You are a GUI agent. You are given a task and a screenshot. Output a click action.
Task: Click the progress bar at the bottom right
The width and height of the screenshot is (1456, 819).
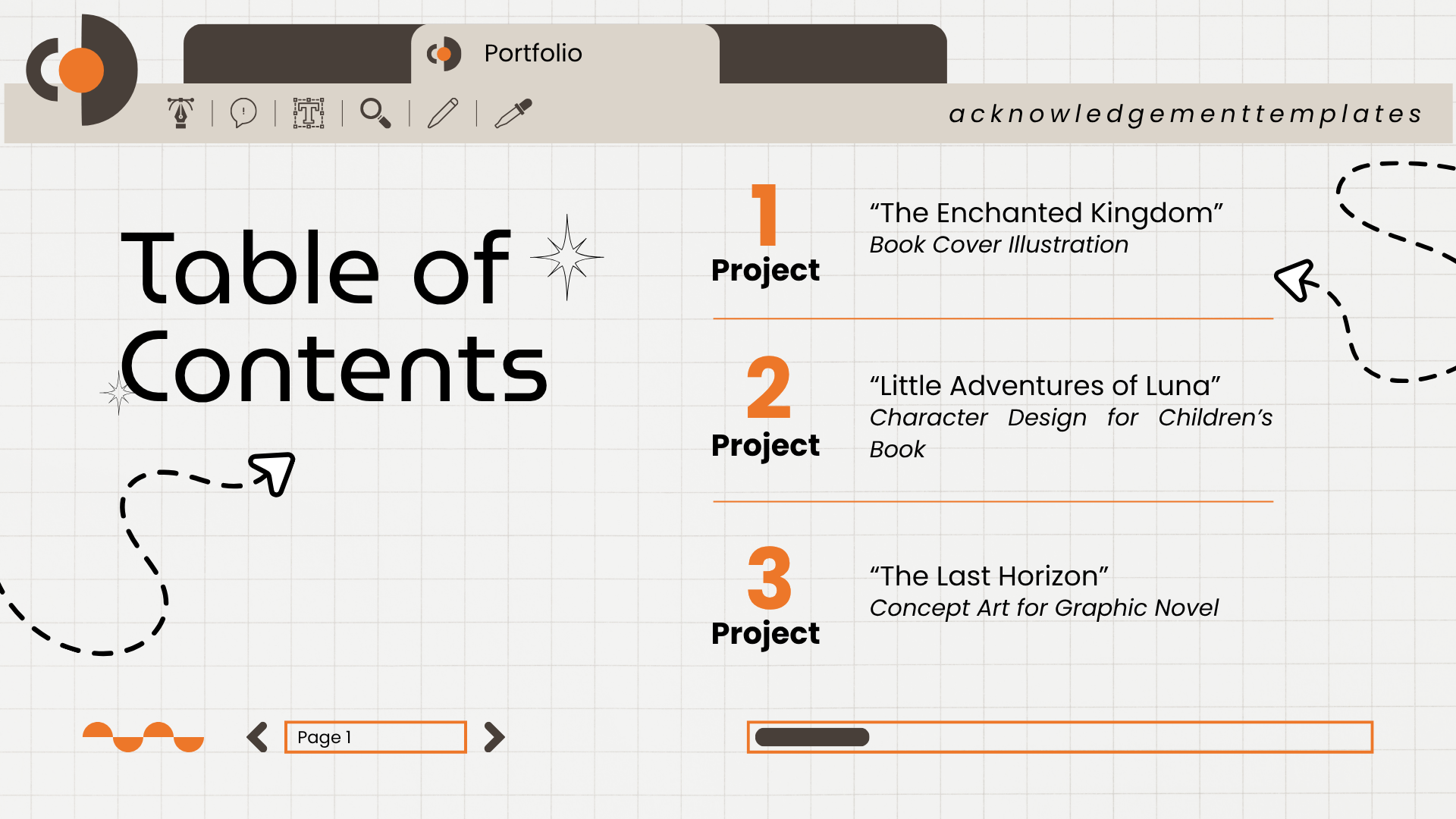pyautogui.click(x=1060, y=736)
